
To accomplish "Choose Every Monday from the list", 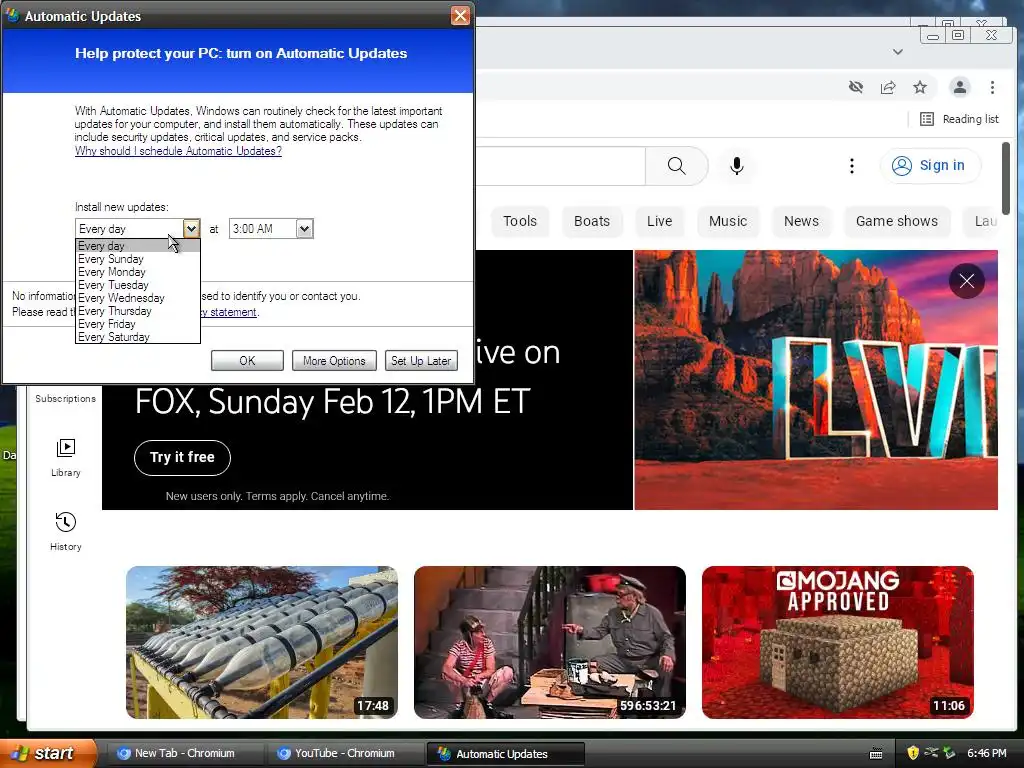I will [x=137, y=272].
